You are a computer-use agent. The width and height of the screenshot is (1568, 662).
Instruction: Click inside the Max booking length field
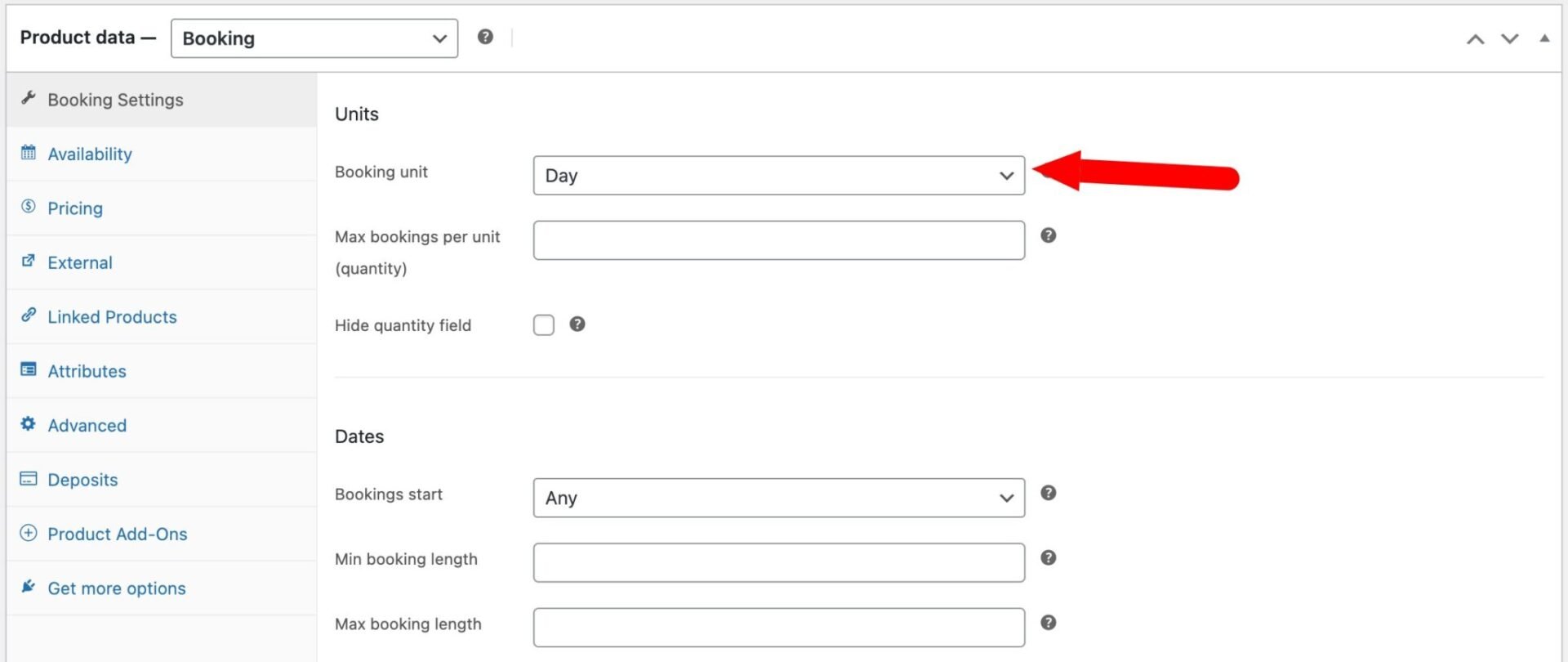click(777, 626)
